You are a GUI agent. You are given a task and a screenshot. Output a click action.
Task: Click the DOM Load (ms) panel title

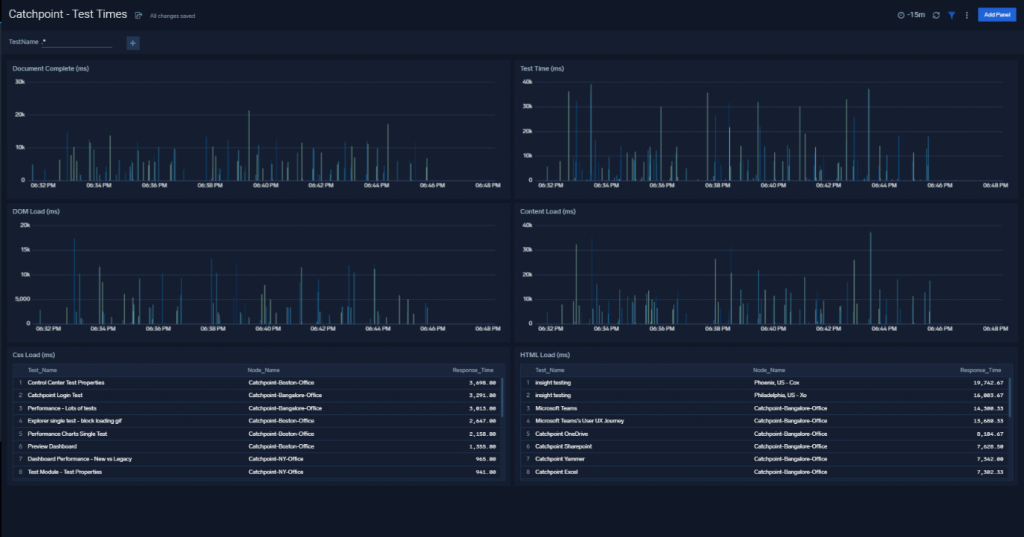tap(36, 212)
